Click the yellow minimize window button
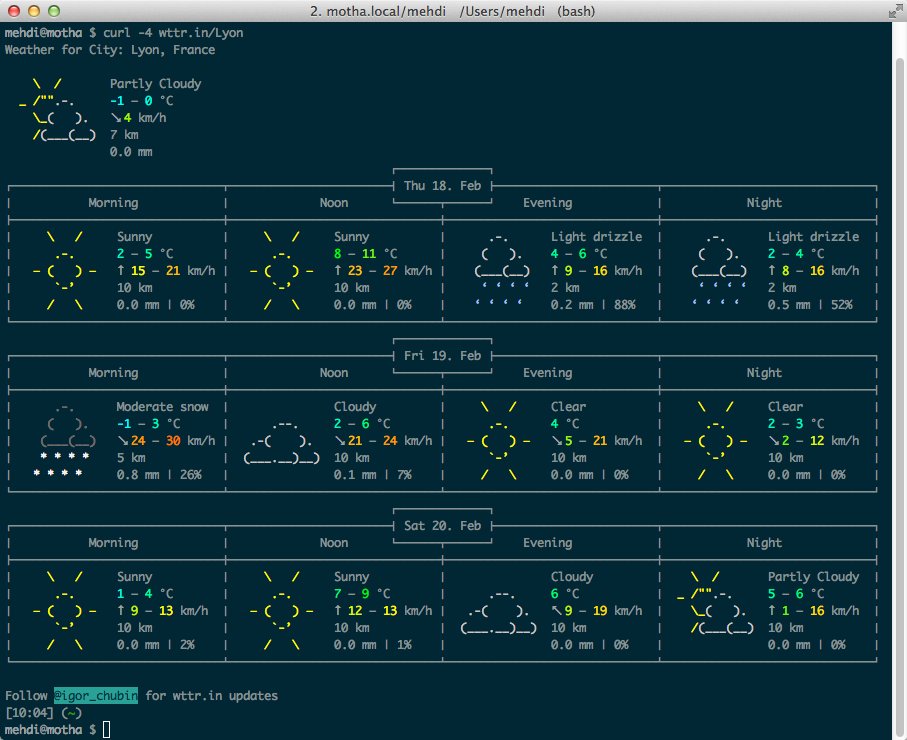Image resolution: width=907 pixels, height=740 pixels. [x=34, y=10]
